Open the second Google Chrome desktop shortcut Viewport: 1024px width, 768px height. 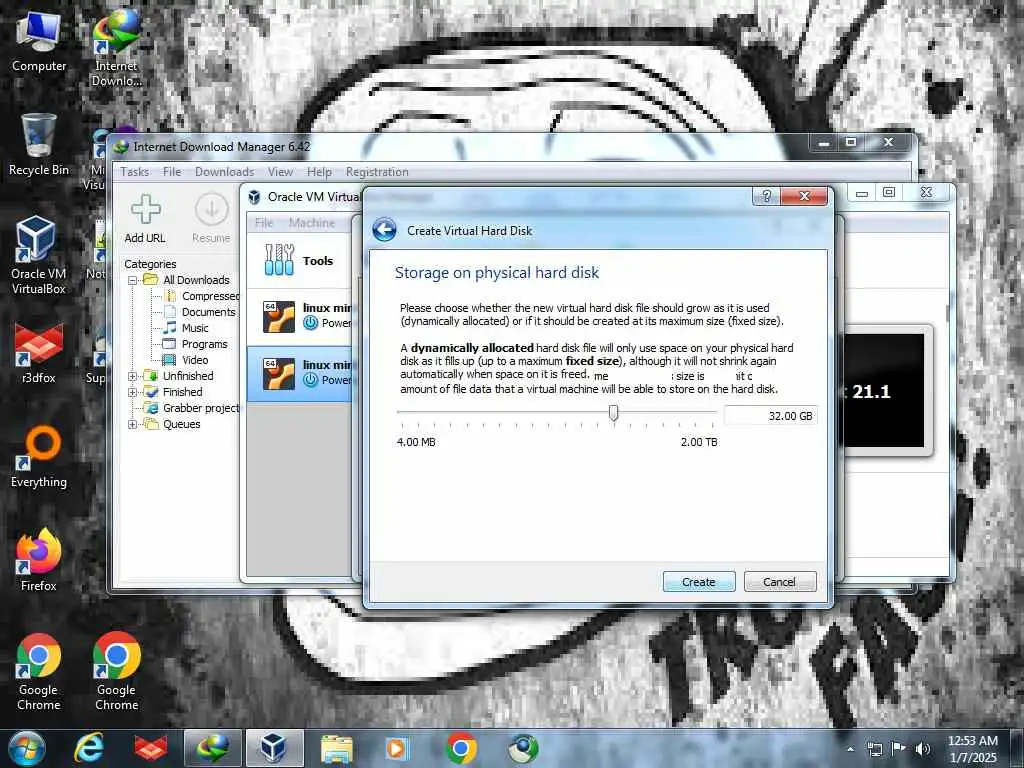[116, 671]
